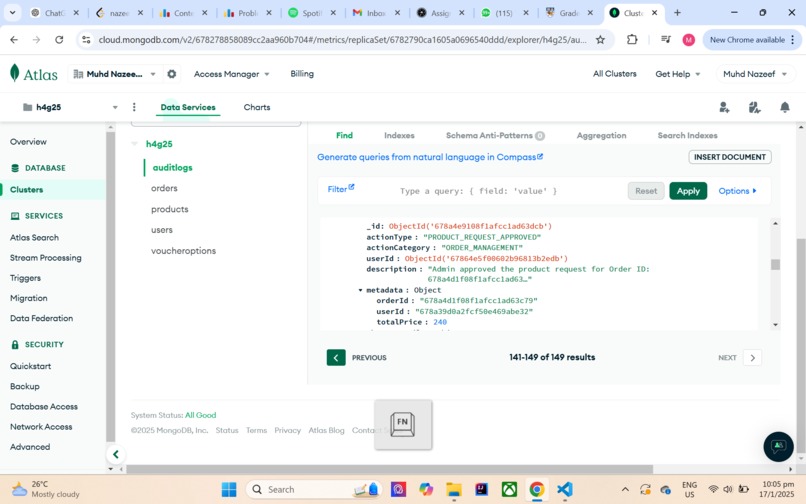Open h4g25 project selector dropdown
Image resolution: width=806 pixels, height=504 pixels.
[70, 107]
